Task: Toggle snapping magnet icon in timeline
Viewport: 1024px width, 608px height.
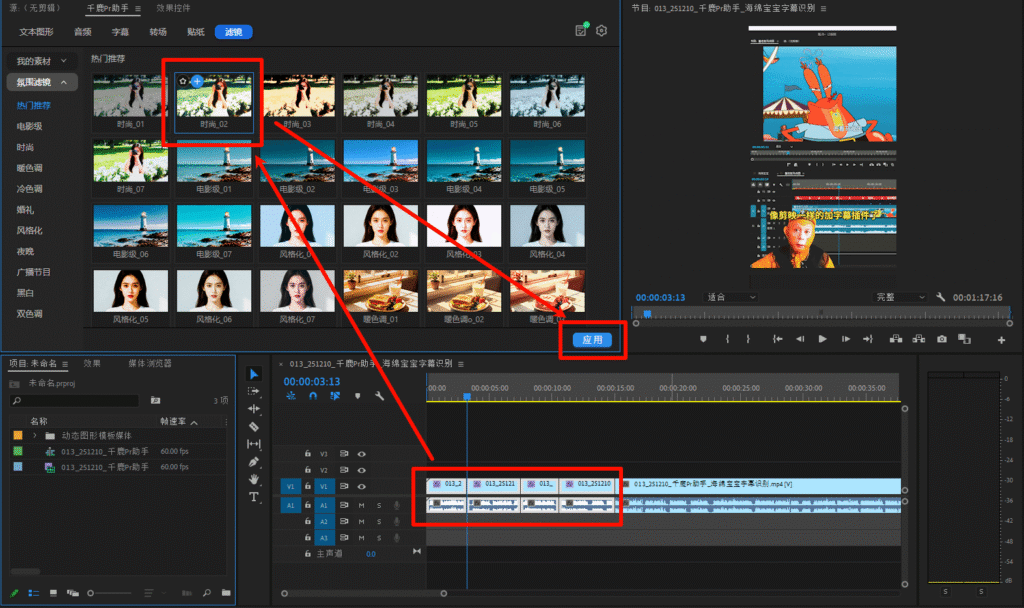Action: click(313, 396)
